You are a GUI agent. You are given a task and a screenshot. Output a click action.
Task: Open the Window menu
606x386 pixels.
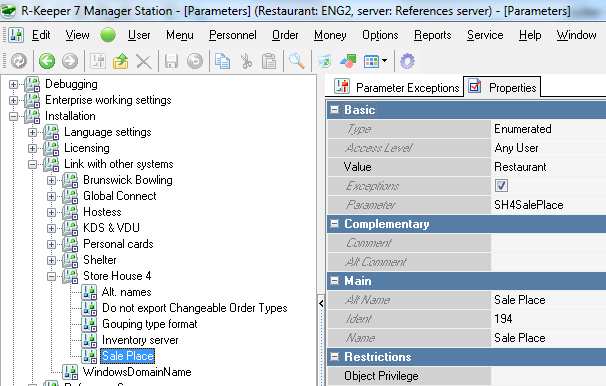(576, 35)
